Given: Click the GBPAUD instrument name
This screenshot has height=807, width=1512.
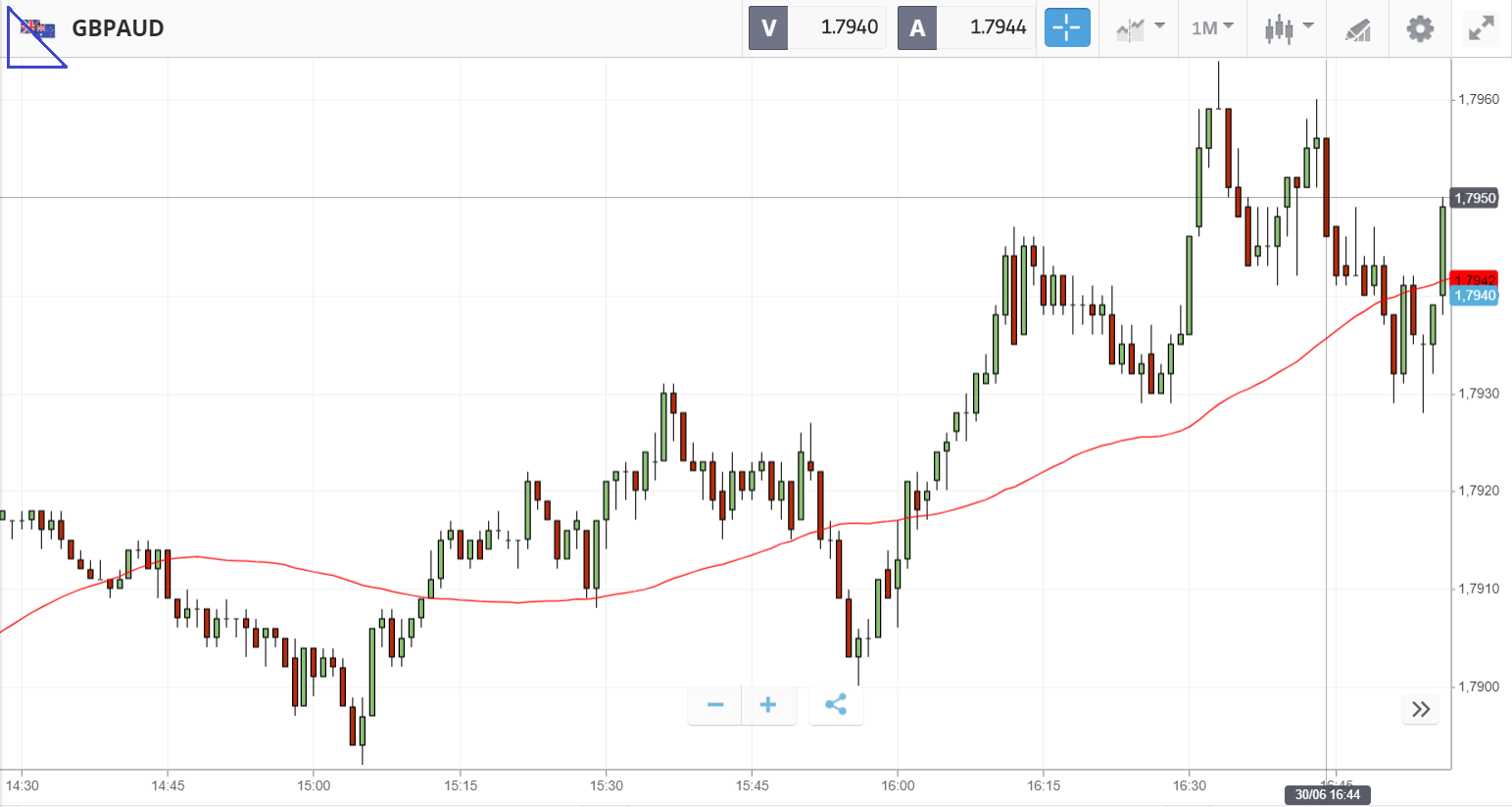Looking at the screenshot, I should (x=118, y=28).
